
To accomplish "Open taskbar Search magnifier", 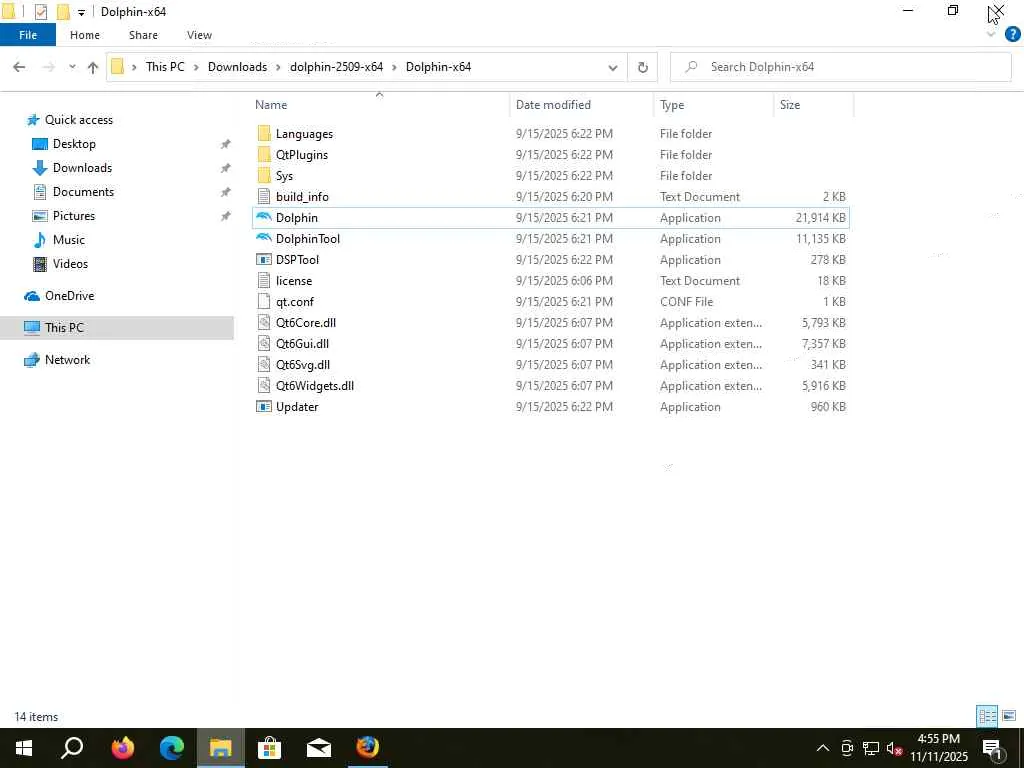I will point(72,748).
